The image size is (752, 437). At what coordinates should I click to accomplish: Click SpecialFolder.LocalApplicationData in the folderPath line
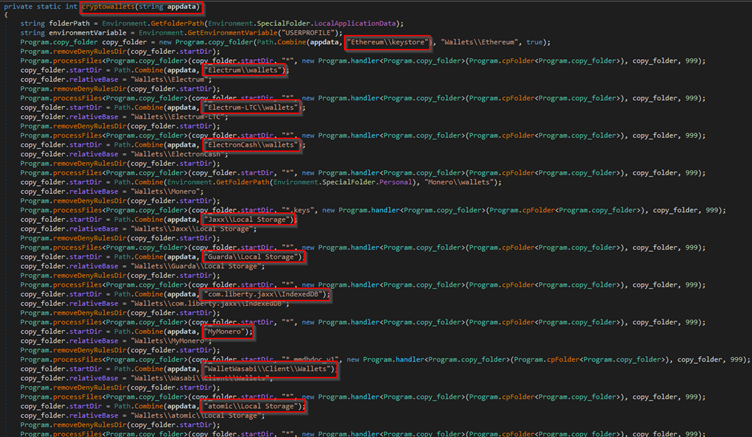click(331, 22)
